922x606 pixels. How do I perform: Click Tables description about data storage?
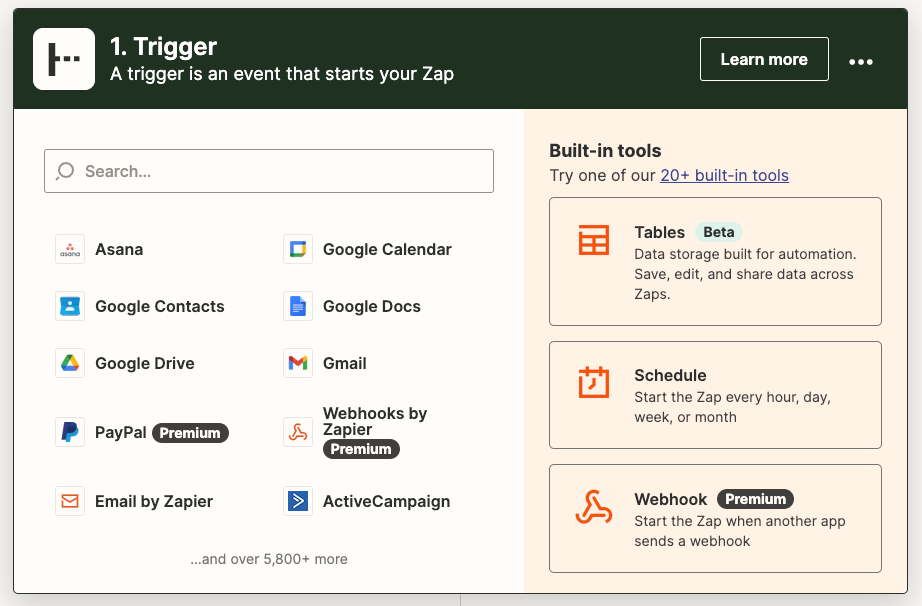point(745,274)
